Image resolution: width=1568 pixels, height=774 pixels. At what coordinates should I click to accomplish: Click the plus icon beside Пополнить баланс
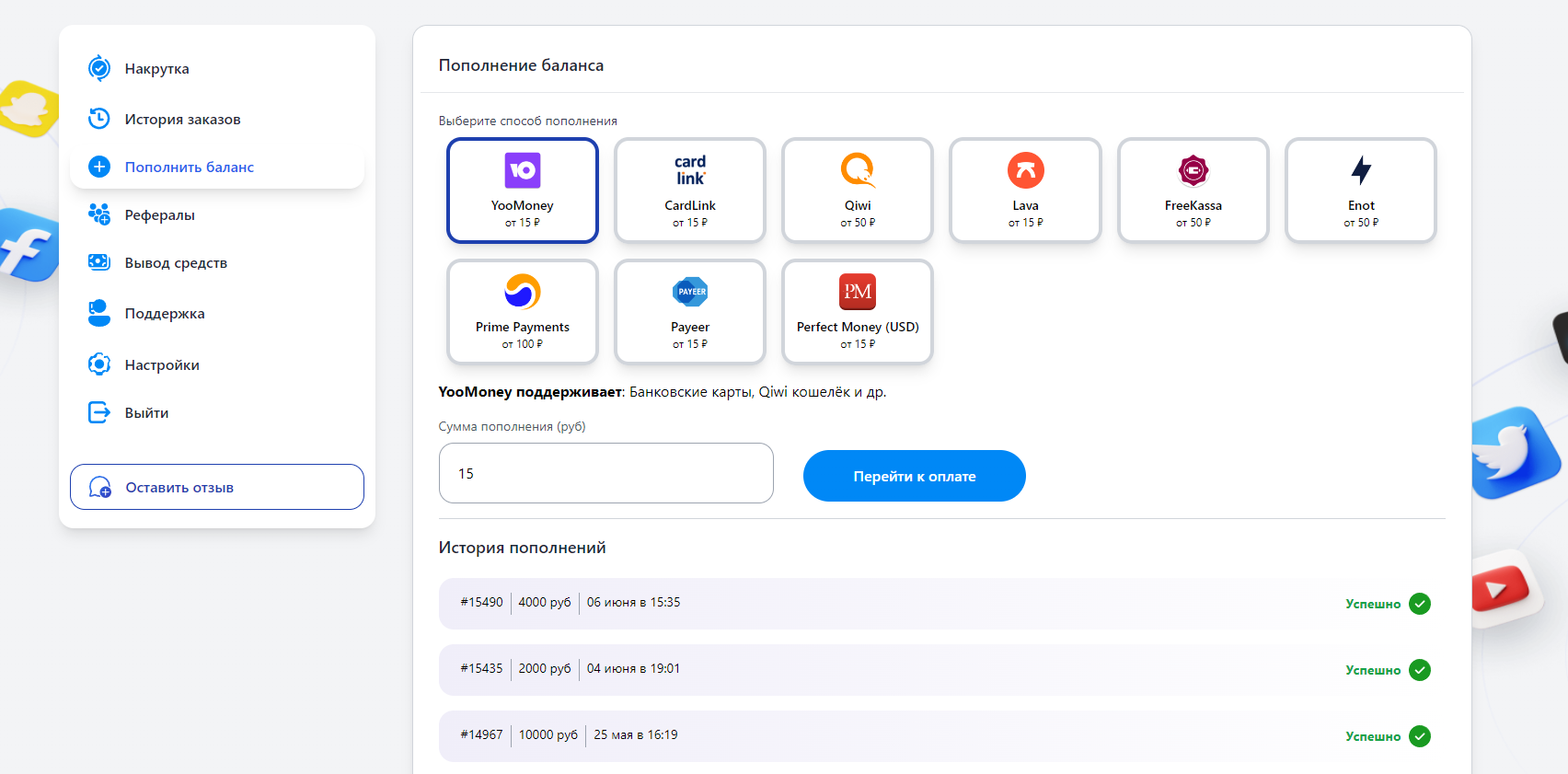99,167
